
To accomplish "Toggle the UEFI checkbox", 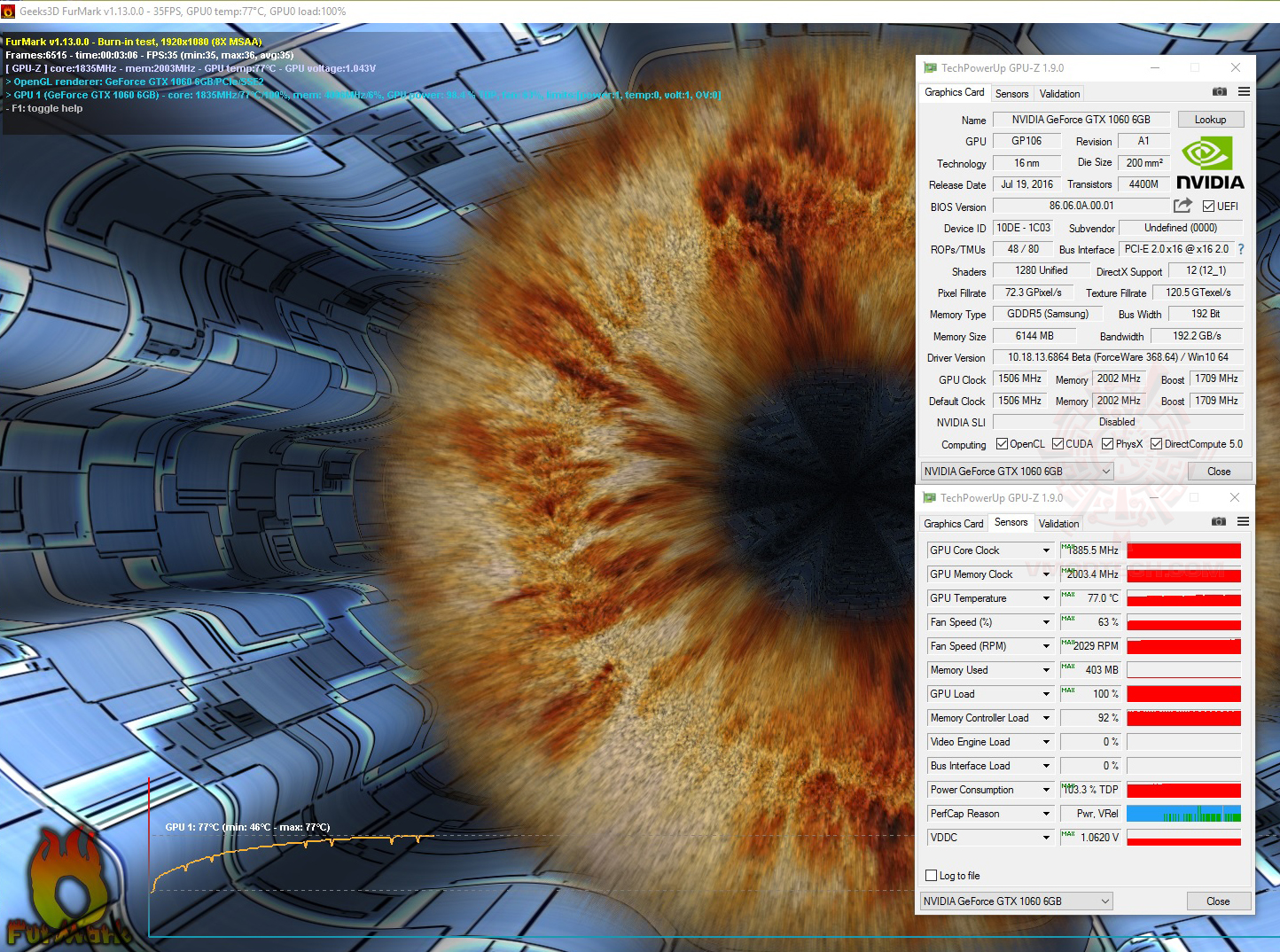I will (1208, 207).
